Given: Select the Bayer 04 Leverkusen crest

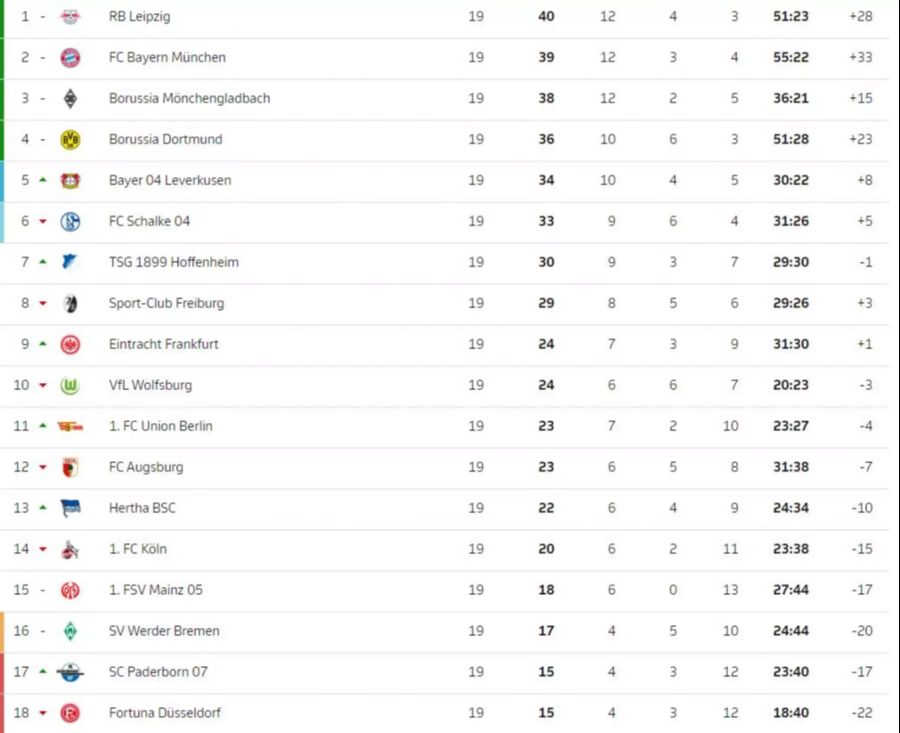Looking at the screenshot, I should [x=70, y=180].
